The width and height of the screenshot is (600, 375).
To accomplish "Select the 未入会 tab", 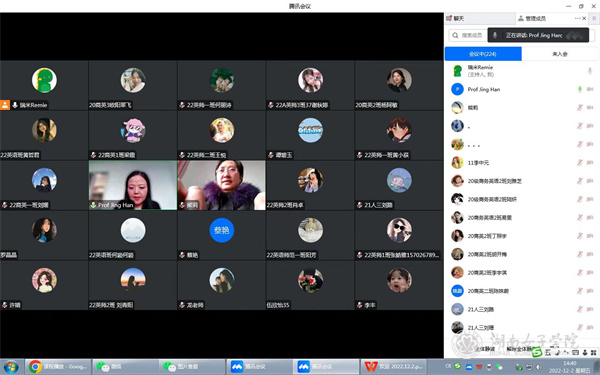I will (560, 54).
